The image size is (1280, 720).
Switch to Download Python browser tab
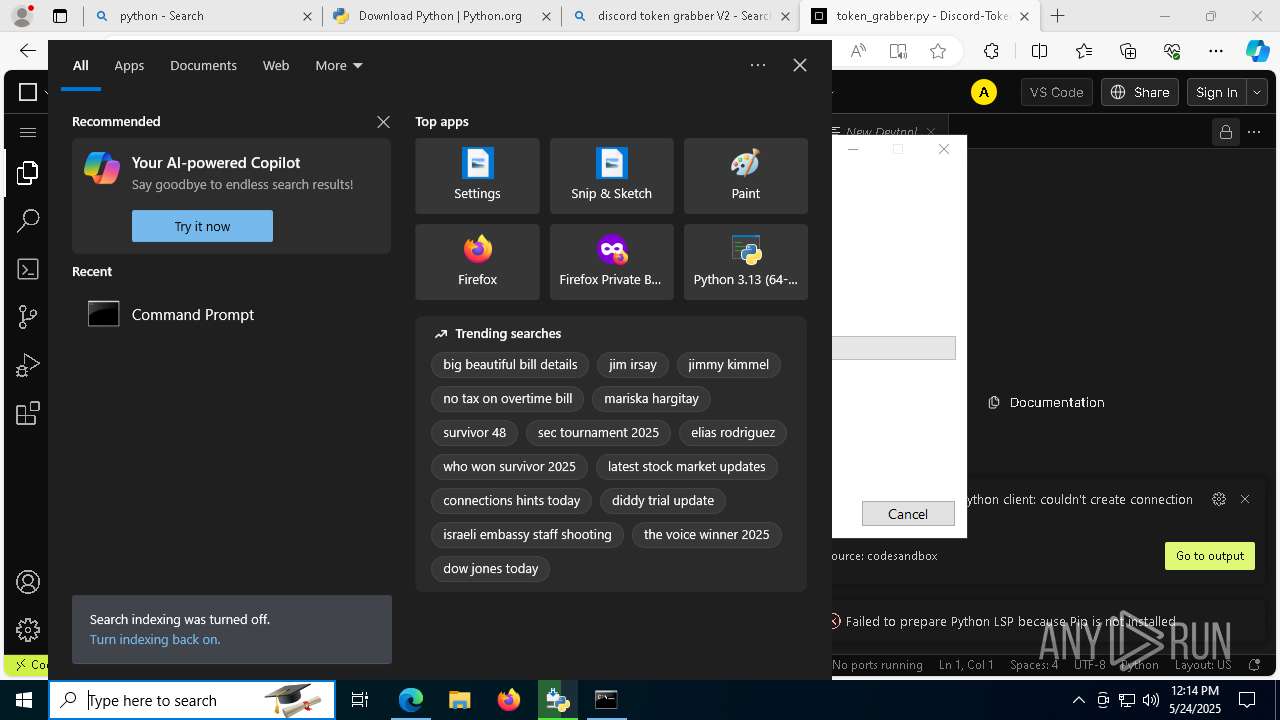[x=441, y=16]
